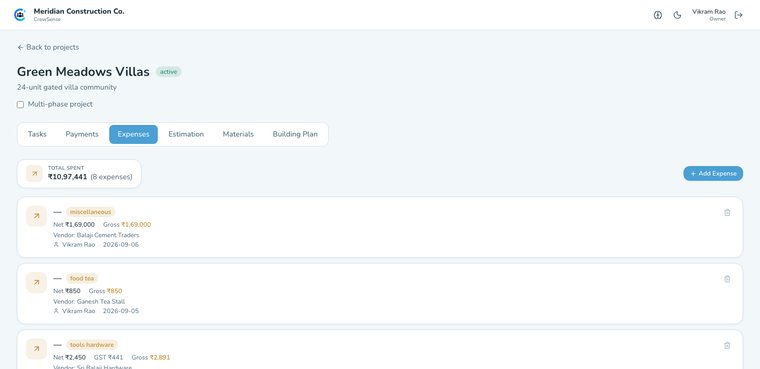Delete the tools hardware expense via trash icon
The image size is (760, 369).
[727, 345]
